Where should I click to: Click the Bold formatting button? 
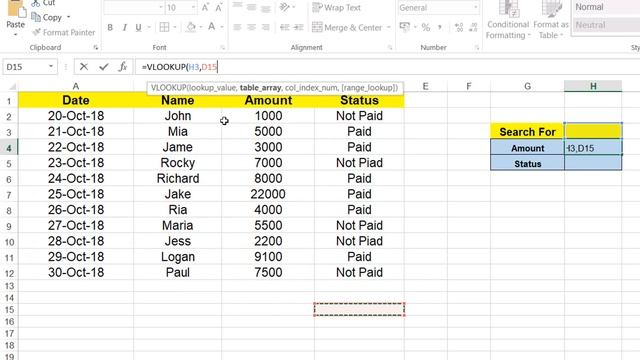[x=110, y=27]
